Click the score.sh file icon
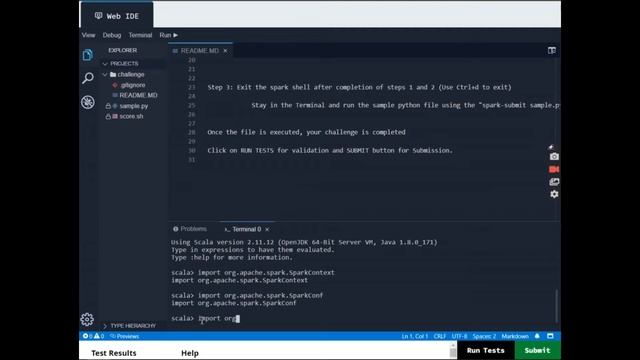This screenshot has height=360, width=640. [115, 116]
